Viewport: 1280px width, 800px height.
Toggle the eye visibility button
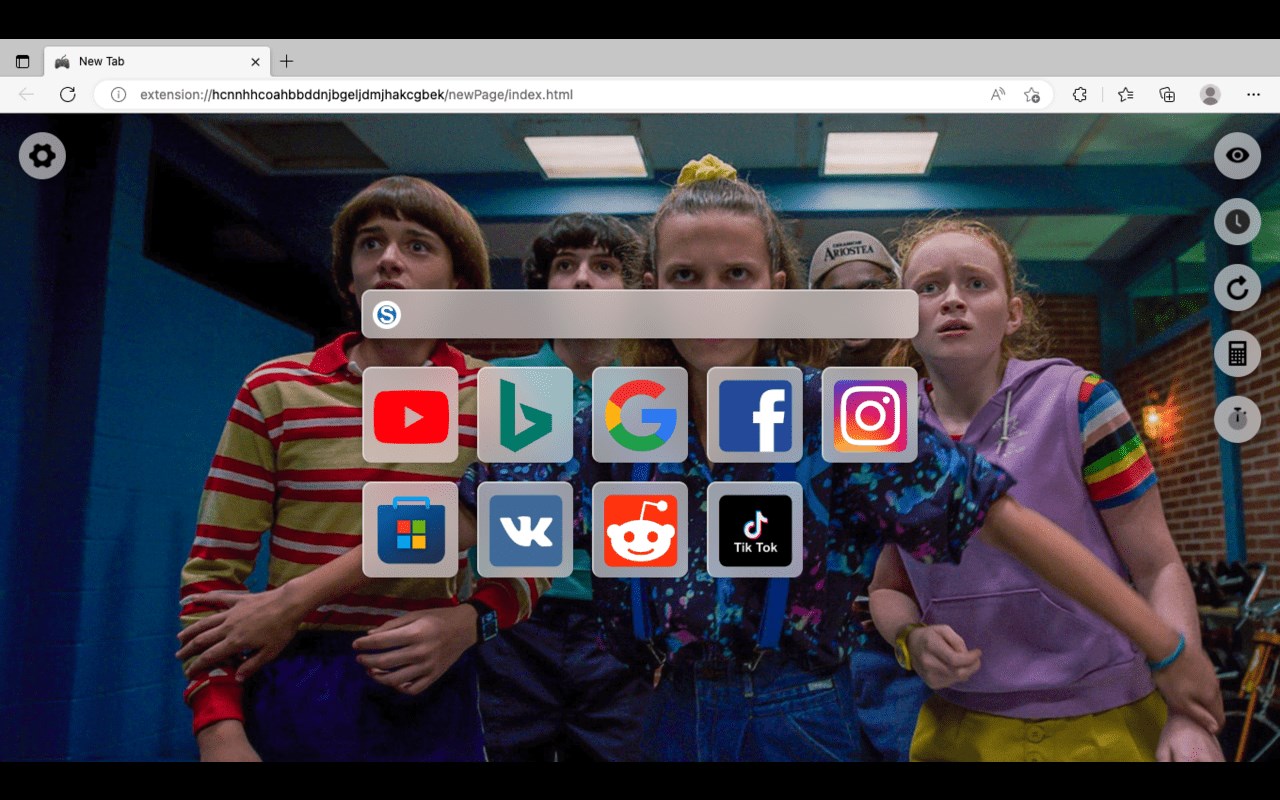[1237, 156]
